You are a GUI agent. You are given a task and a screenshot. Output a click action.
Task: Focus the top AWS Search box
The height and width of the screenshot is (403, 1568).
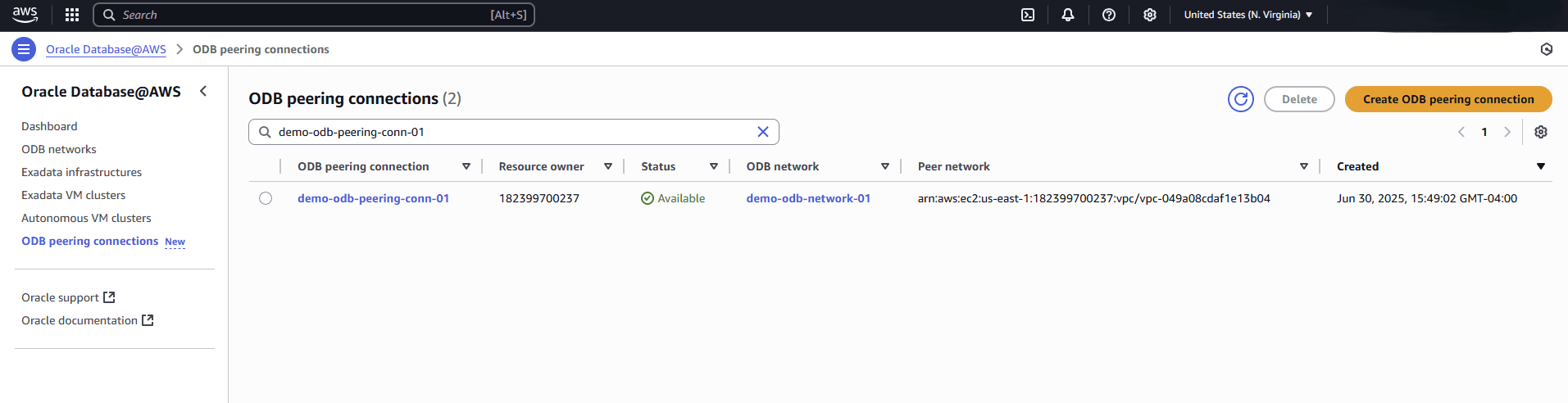314,15
